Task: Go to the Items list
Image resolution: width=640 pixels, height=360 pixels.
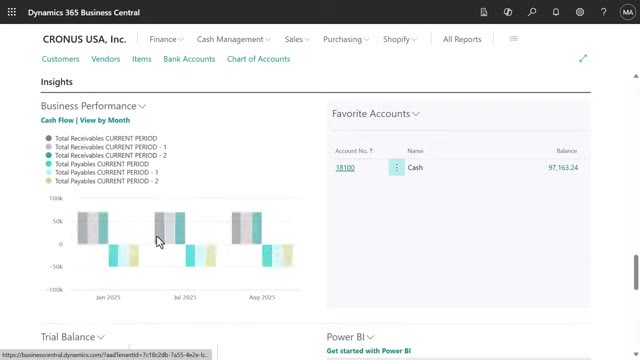Action: (x=142, y=59)
